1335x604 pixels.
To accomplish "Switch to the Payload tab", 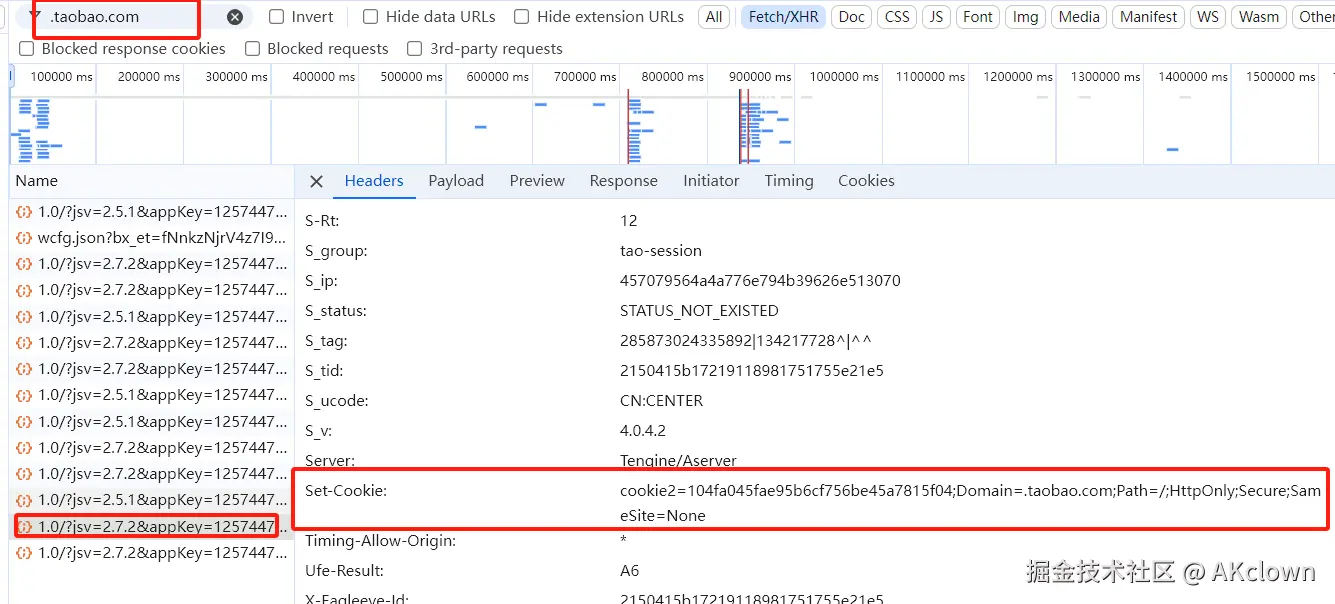I will point(456,181).
